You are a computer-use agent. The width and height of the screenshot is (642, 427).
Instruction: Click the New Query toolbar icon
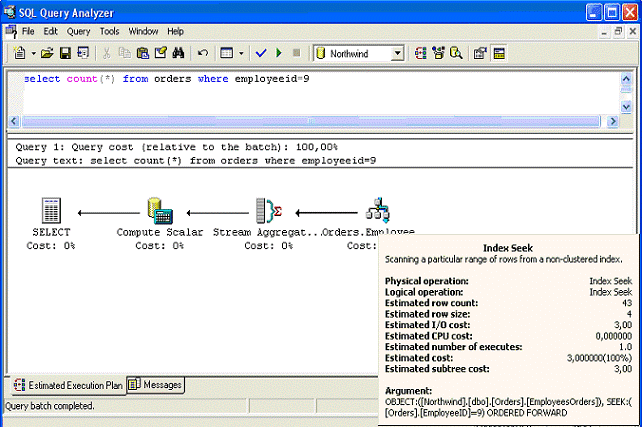[x=20, y=53]
